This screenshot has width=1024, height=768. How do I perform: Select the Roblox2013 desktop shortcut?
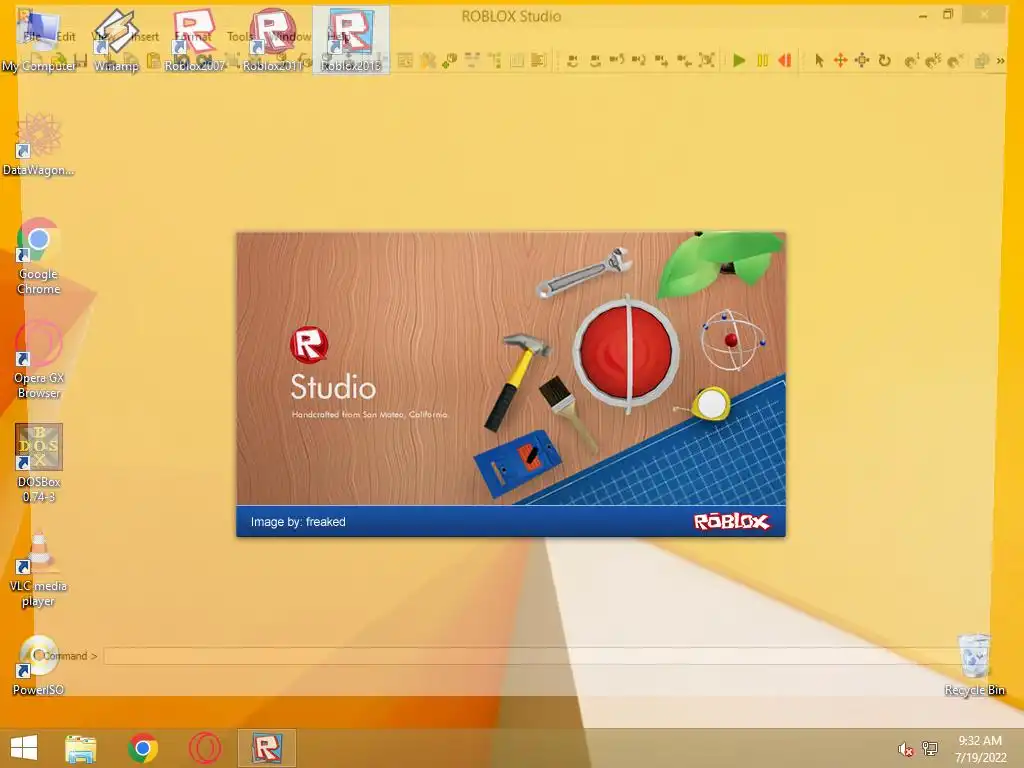(351, 39)
